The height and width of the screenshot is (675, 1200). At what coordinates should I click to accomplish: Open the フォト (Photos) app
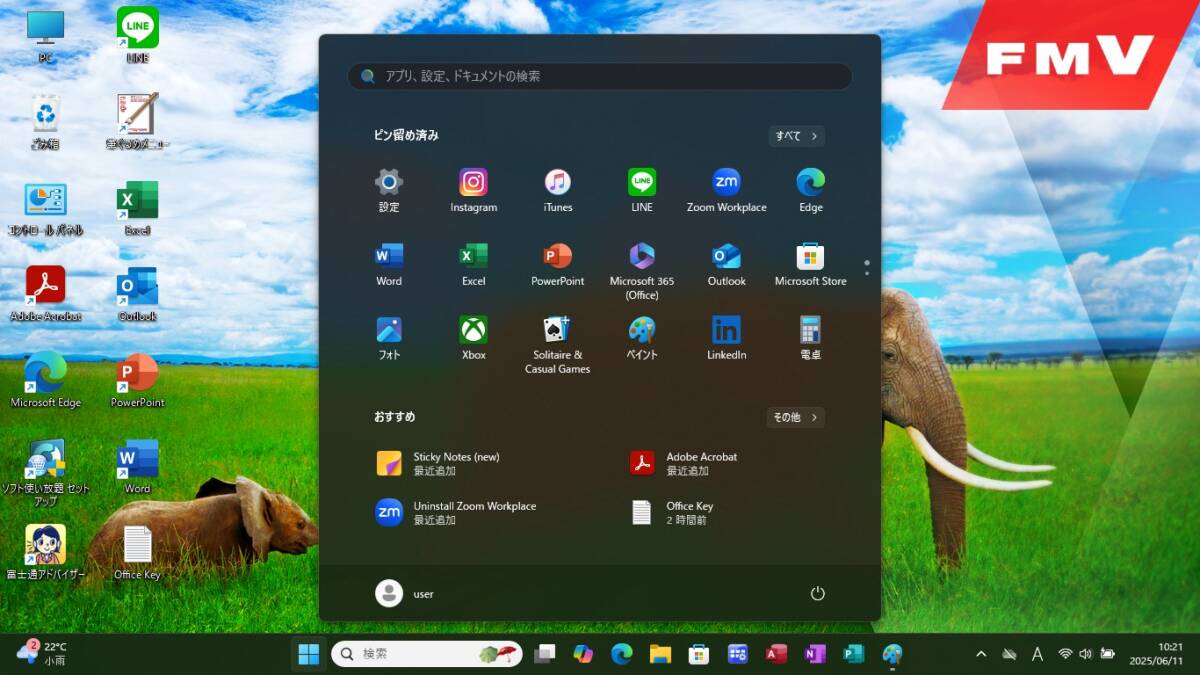coord(389,338)
